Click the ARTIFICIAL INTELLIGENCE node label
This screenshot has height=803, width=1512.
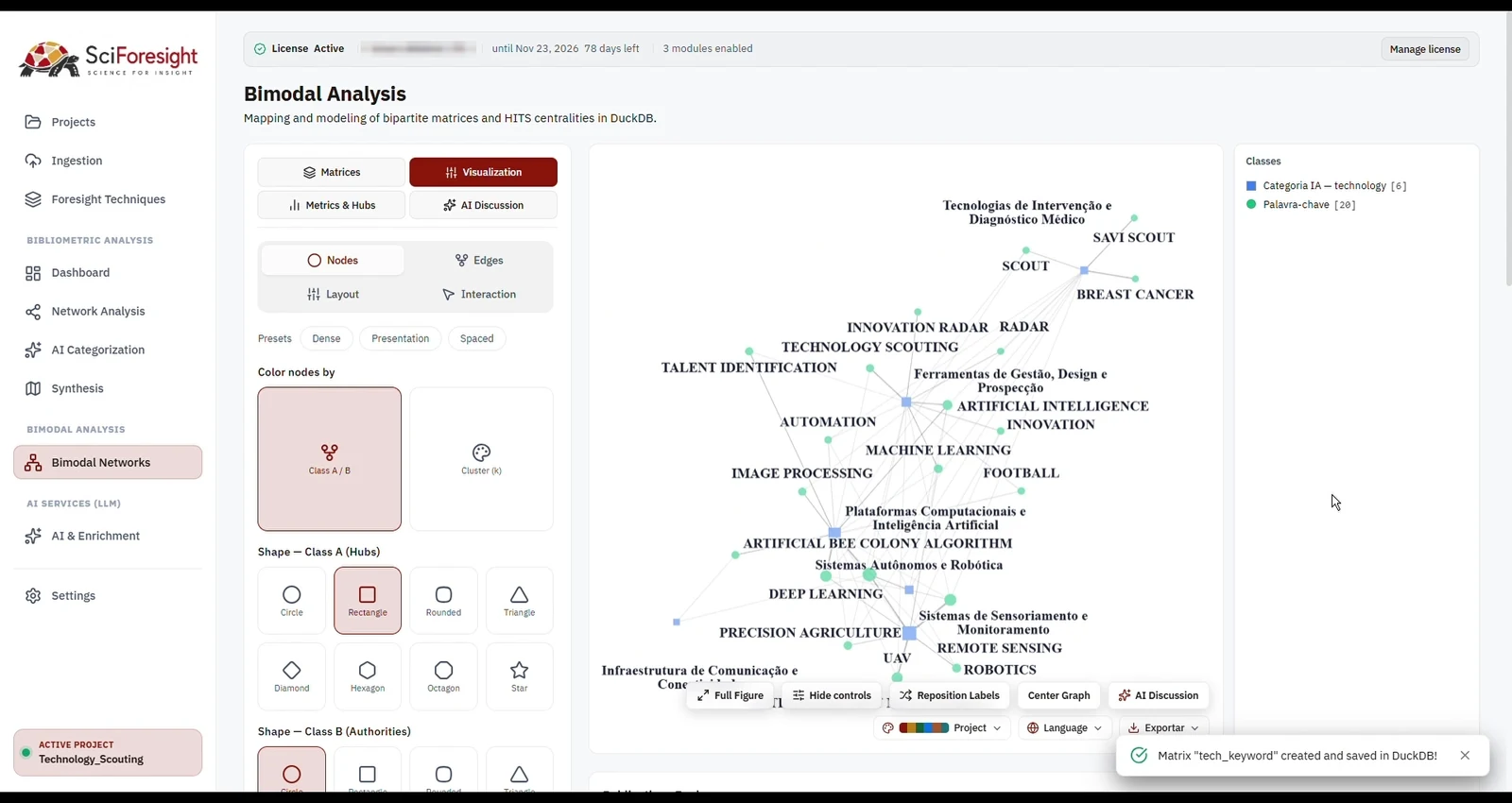[1053, 406]
